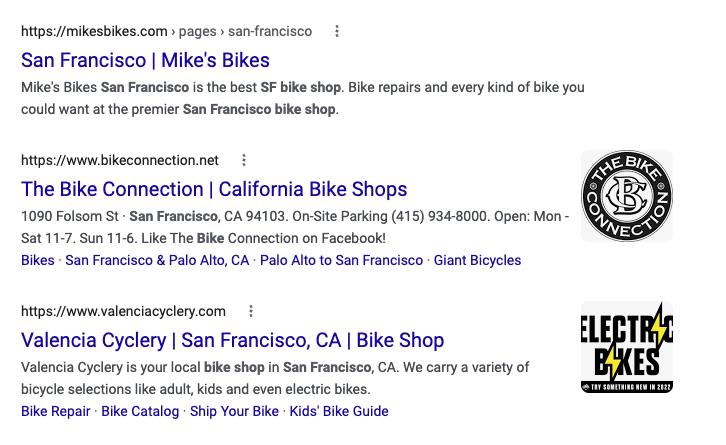
Task: Click the www.bikeconnection.net URL text
Action: click(x=120, y=160)
